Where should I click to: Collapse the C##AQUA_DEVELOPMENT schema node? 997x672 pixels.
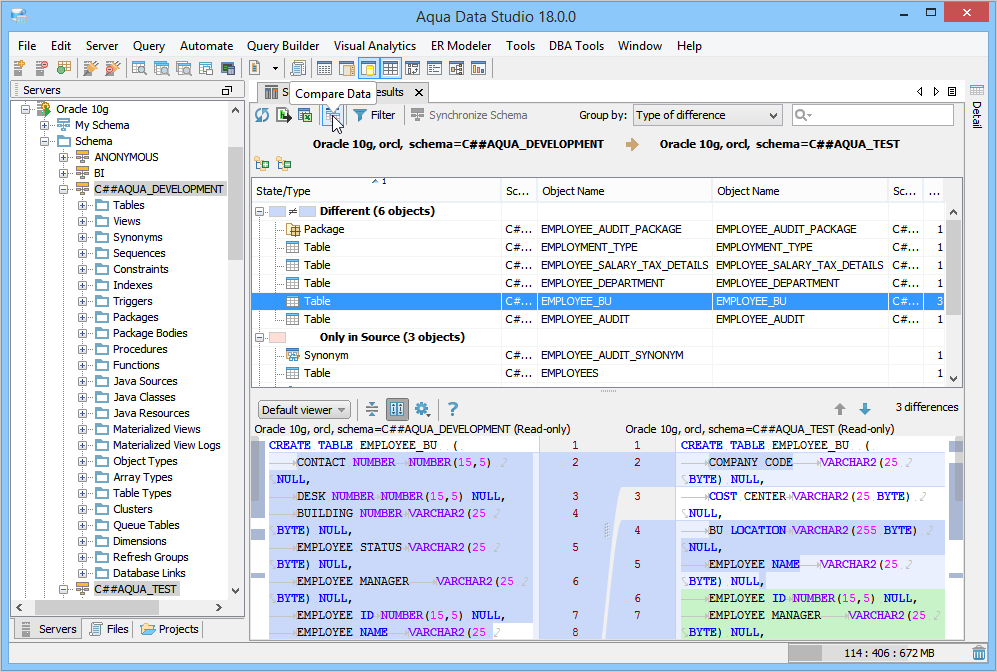[64, 189]
